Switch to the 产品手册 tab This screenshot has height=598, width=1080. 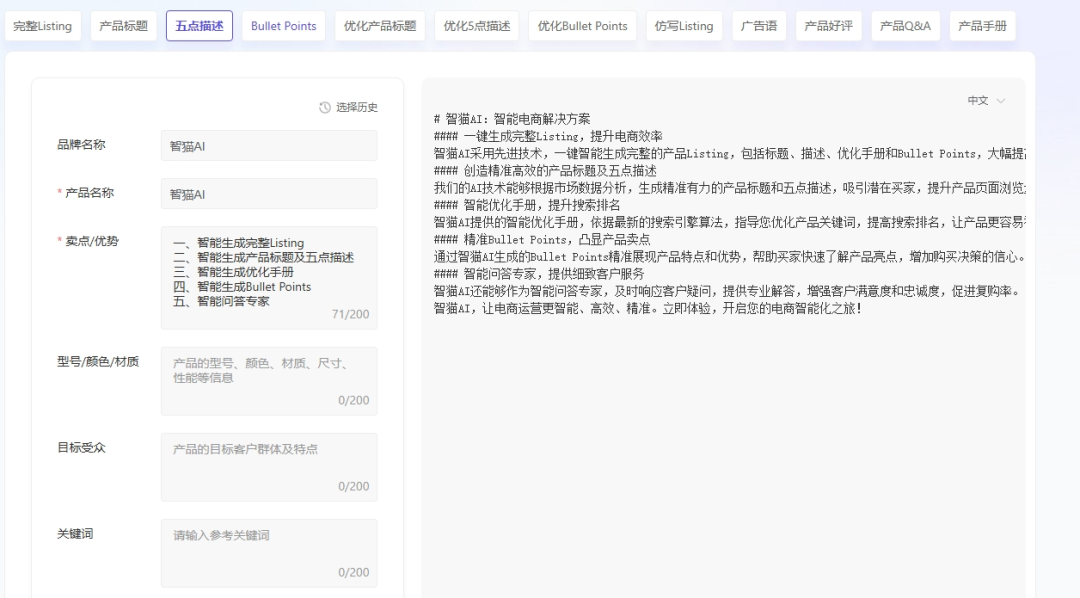tap(982, 26)
